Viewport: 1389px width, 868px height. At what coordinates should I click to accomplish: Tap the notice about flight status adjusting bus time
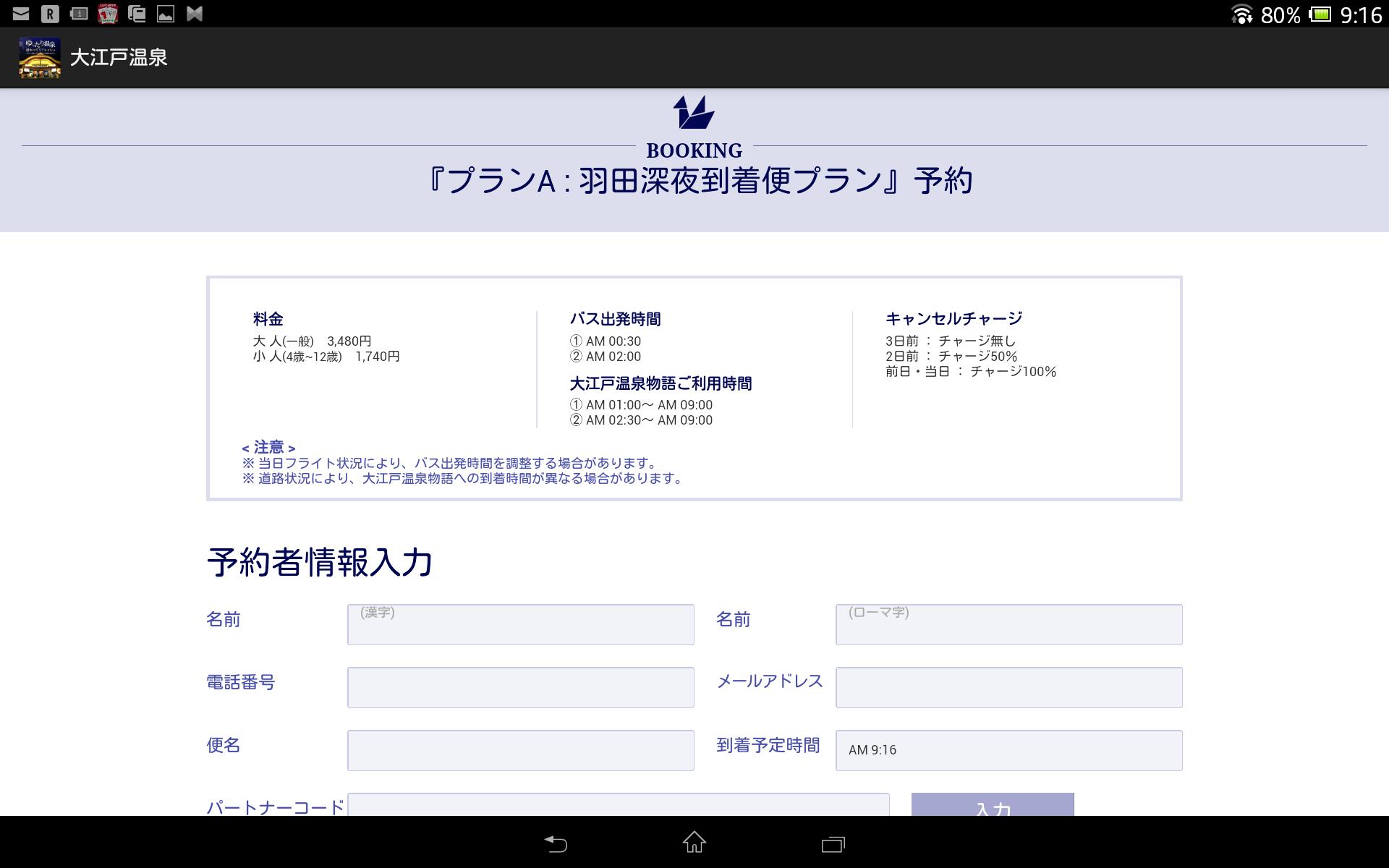click(451, 463)
